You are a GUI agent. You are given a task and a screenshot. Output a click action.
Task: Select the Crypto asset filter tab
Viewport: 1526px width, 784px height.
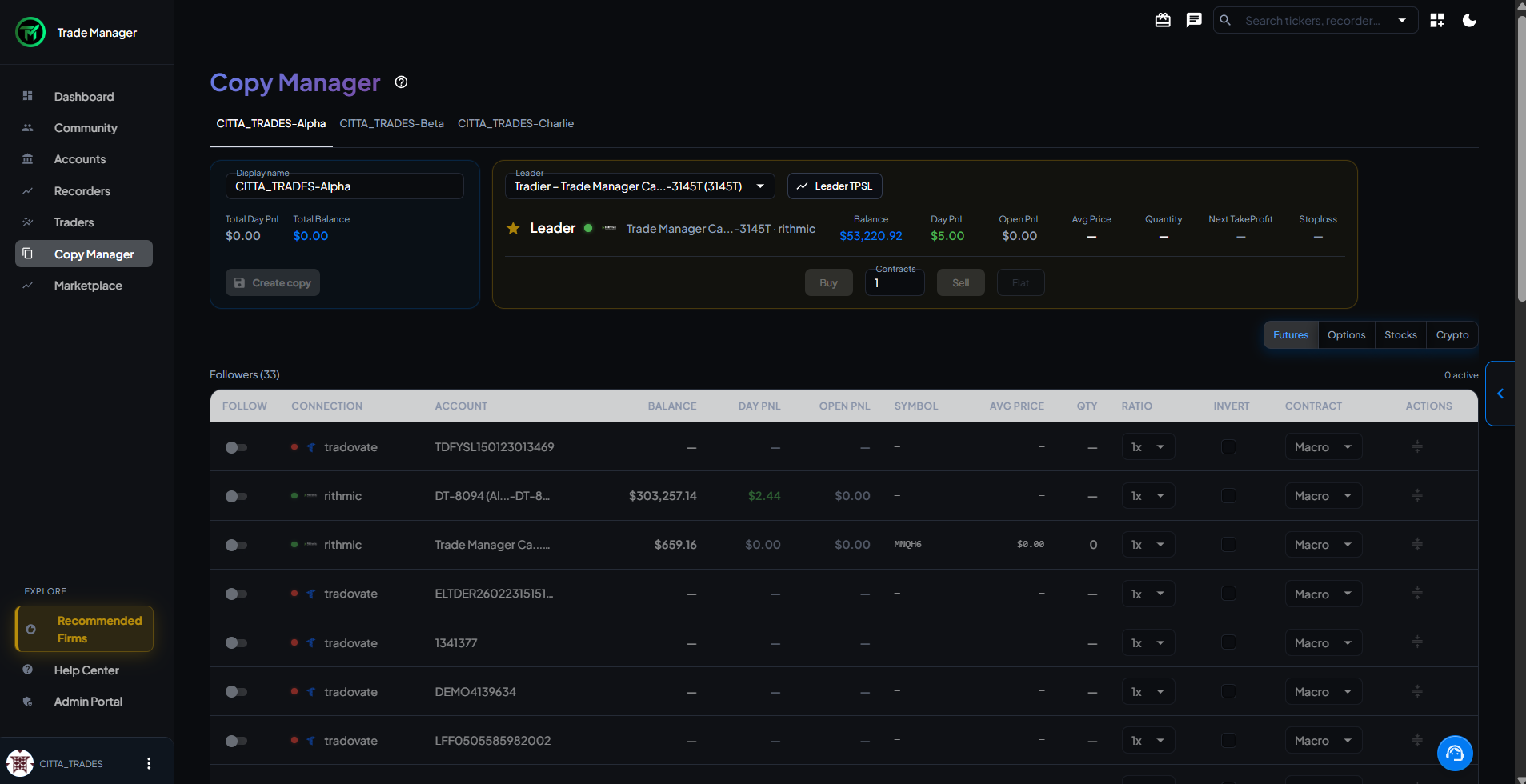point(1452,334)
